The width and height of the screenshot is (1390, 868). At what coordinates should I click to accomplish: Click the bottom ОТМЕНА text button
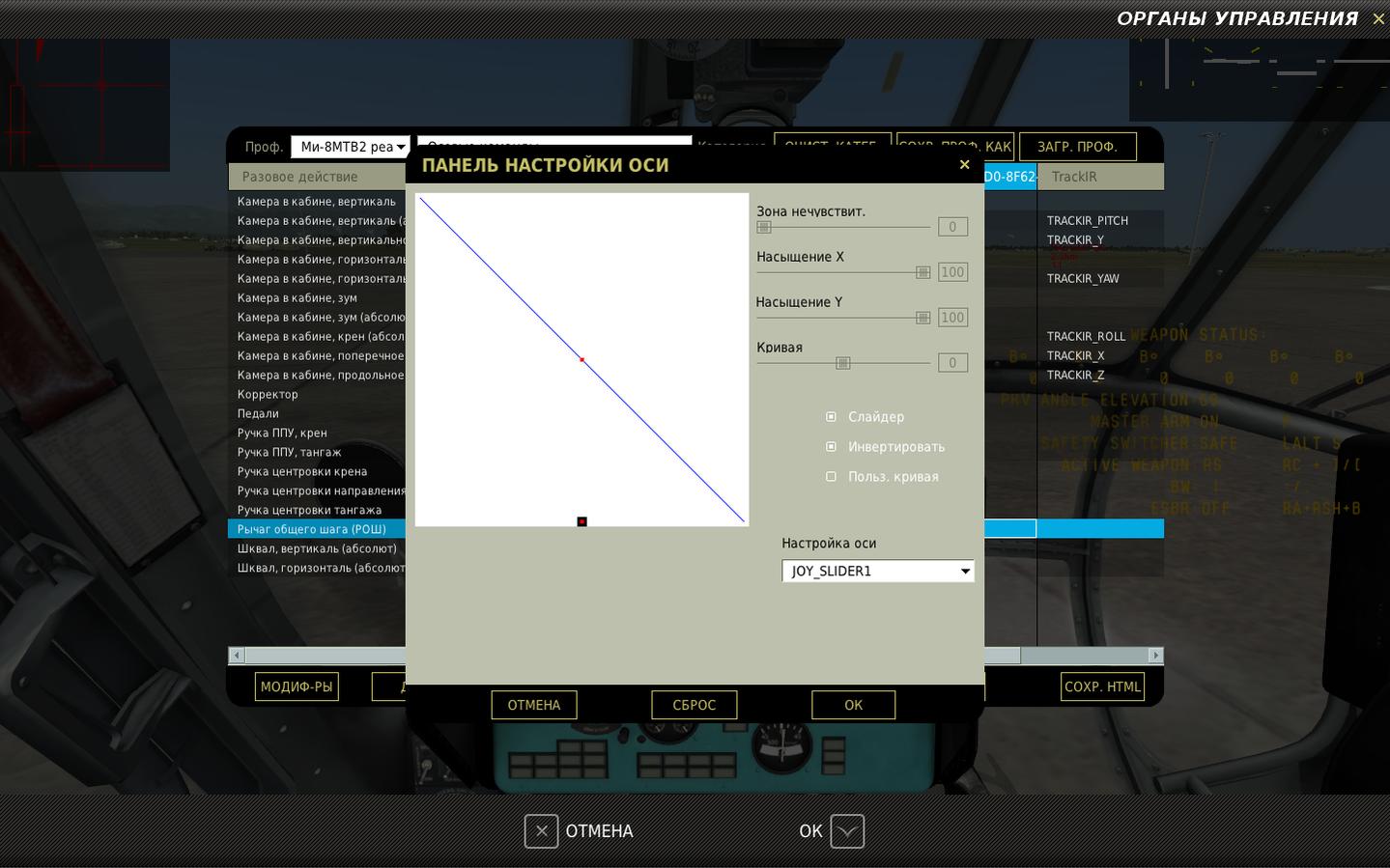click(599, 831)
